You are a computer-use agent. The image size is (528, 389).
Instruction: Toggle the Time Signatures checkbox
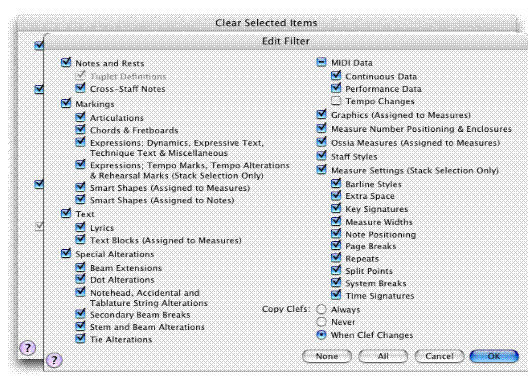pos(336,295)
